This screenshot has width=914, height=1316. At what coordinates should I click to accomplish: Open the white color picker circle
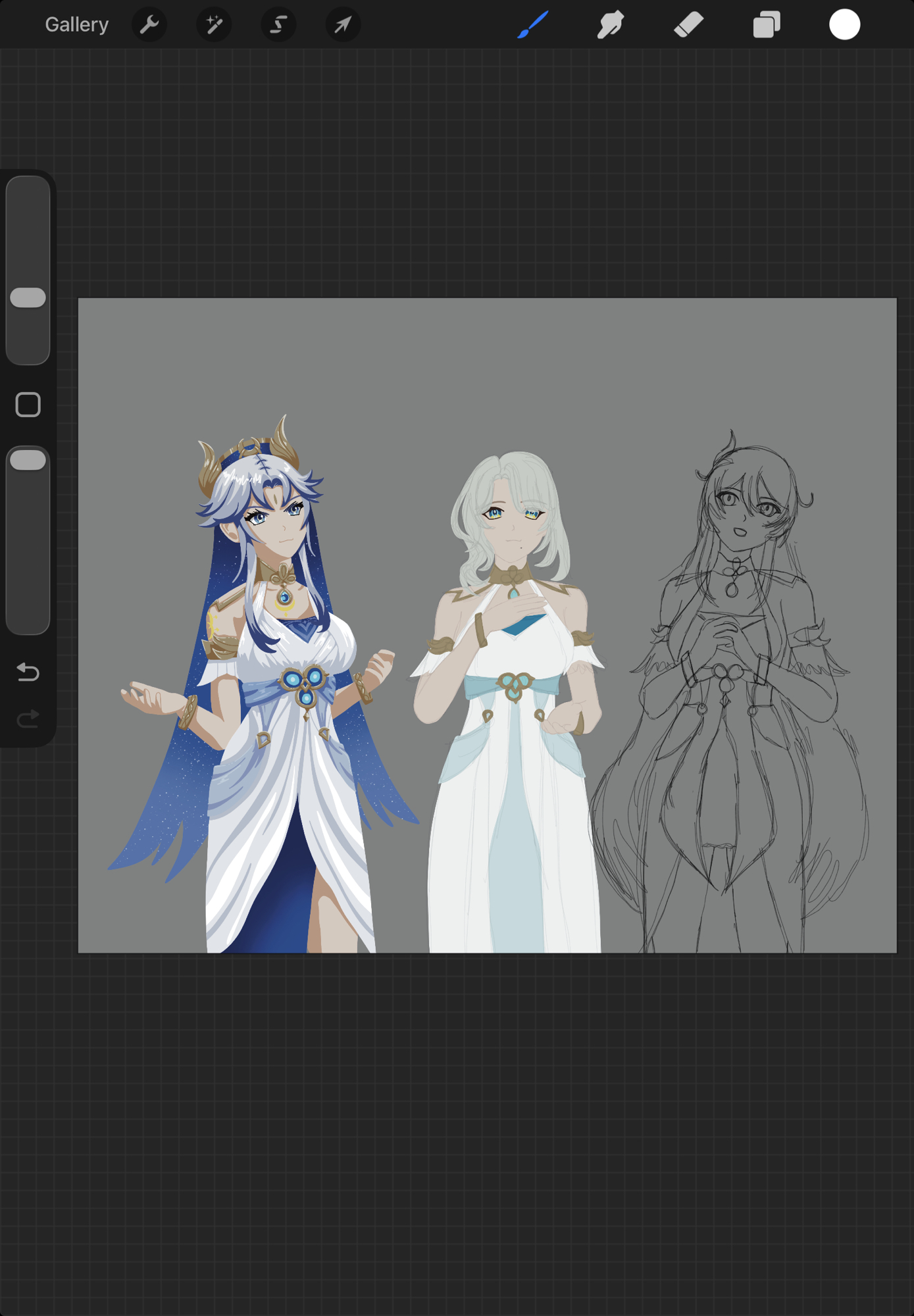844,25
